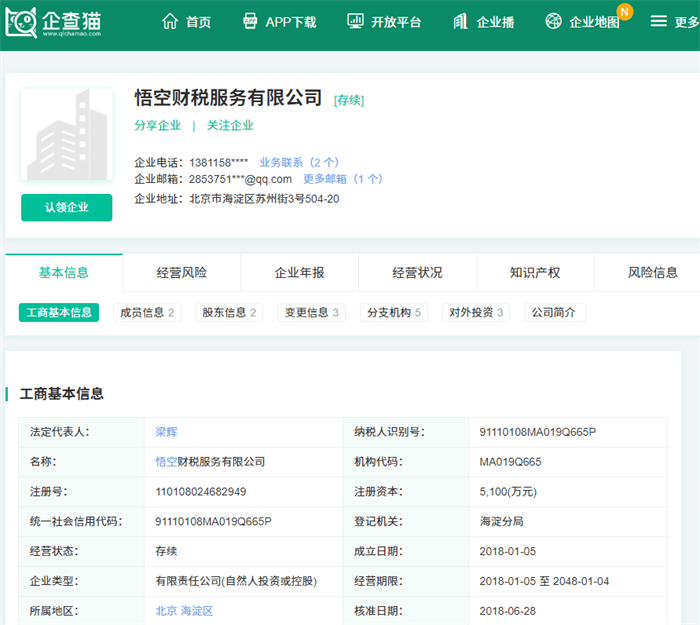700x625 pixels.
Task: Select the 分支机构 5 sub-tab
Action: coord(394,312)
